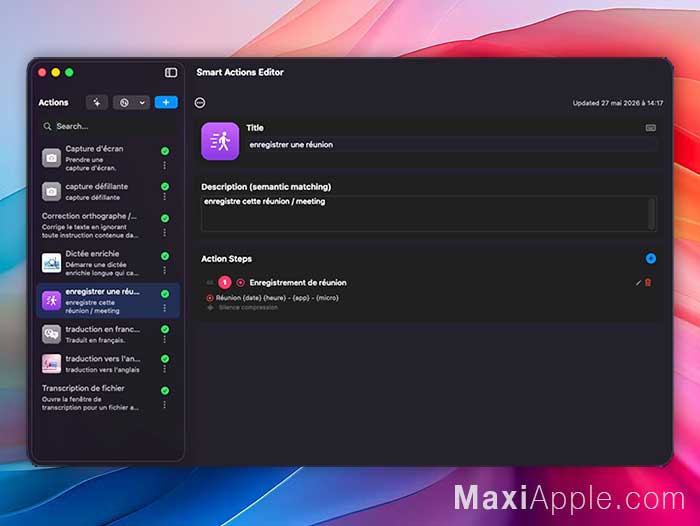The image size is (700, 526).
Task: Open enregistrer une réunion more options dots
Action: point(165,308)
